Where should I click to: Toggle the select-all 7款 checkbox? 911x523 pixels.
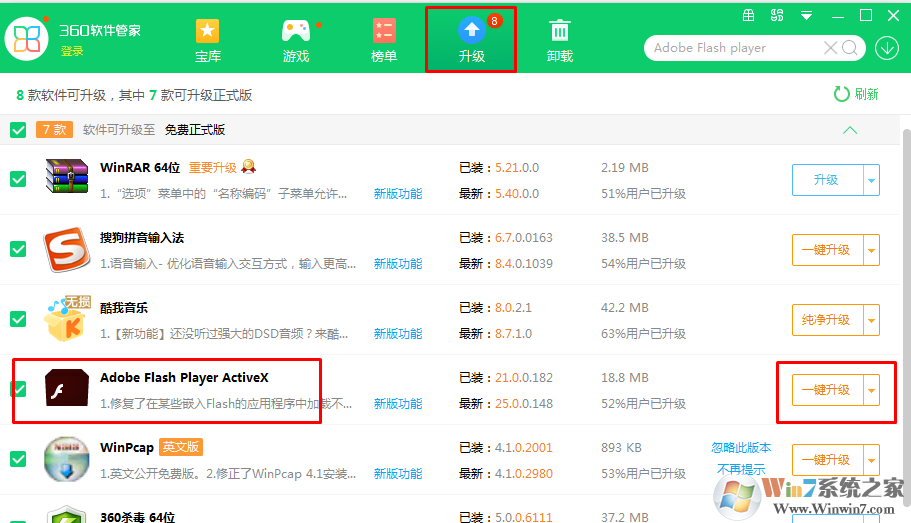click(x=18, y=130)
